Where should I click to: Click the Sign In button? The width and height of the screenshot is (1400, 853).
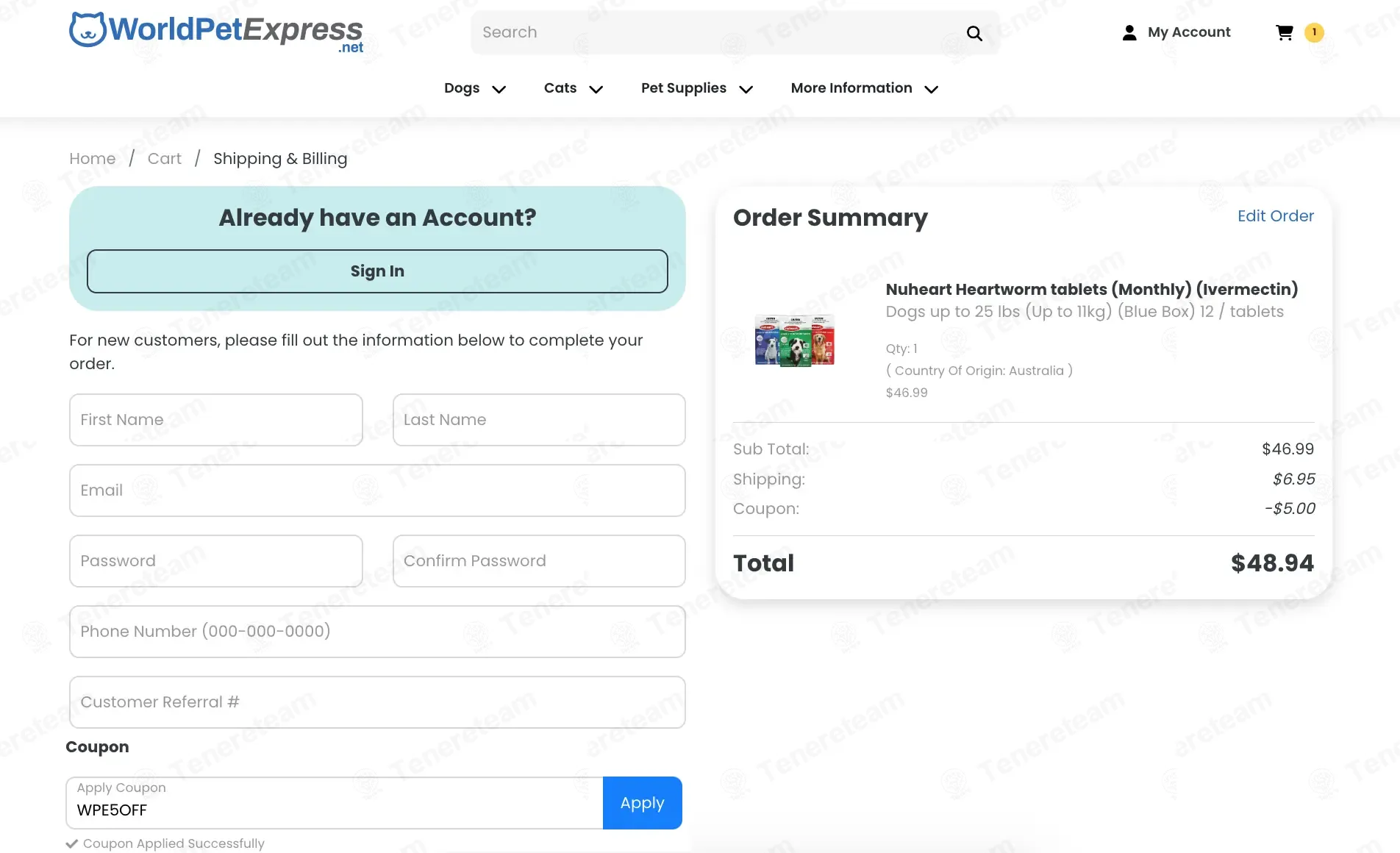point(377,271)
